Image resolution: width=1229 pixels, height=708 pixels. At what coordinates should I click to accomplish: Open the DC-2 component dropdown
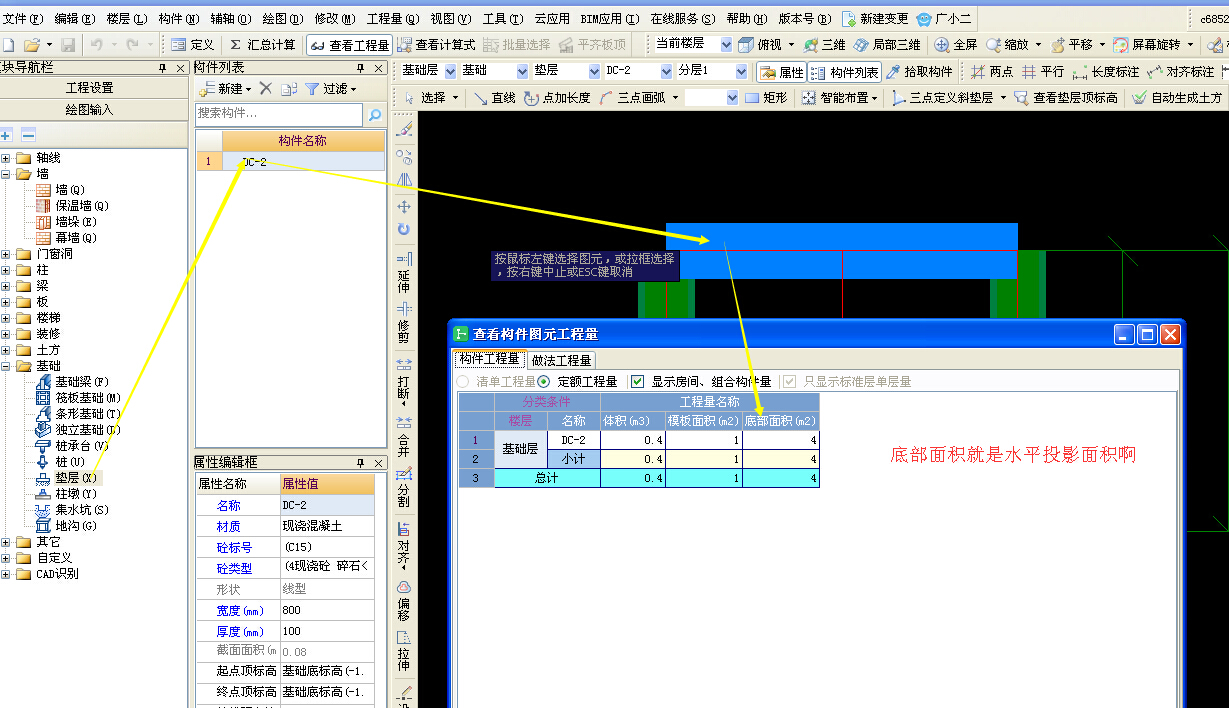pyautogui.click(x=666, y=71)
